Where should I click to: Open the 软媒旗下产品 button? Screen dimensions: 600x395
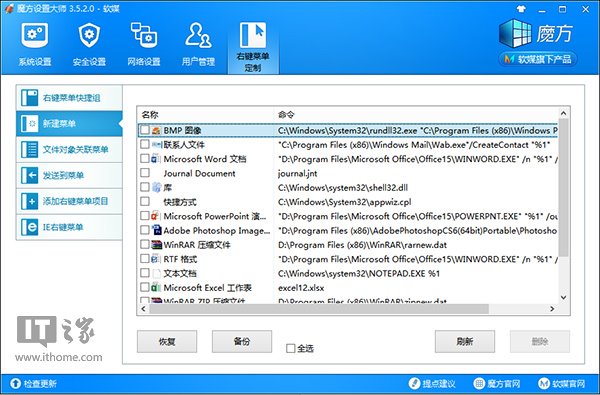[x=538, y=59]
